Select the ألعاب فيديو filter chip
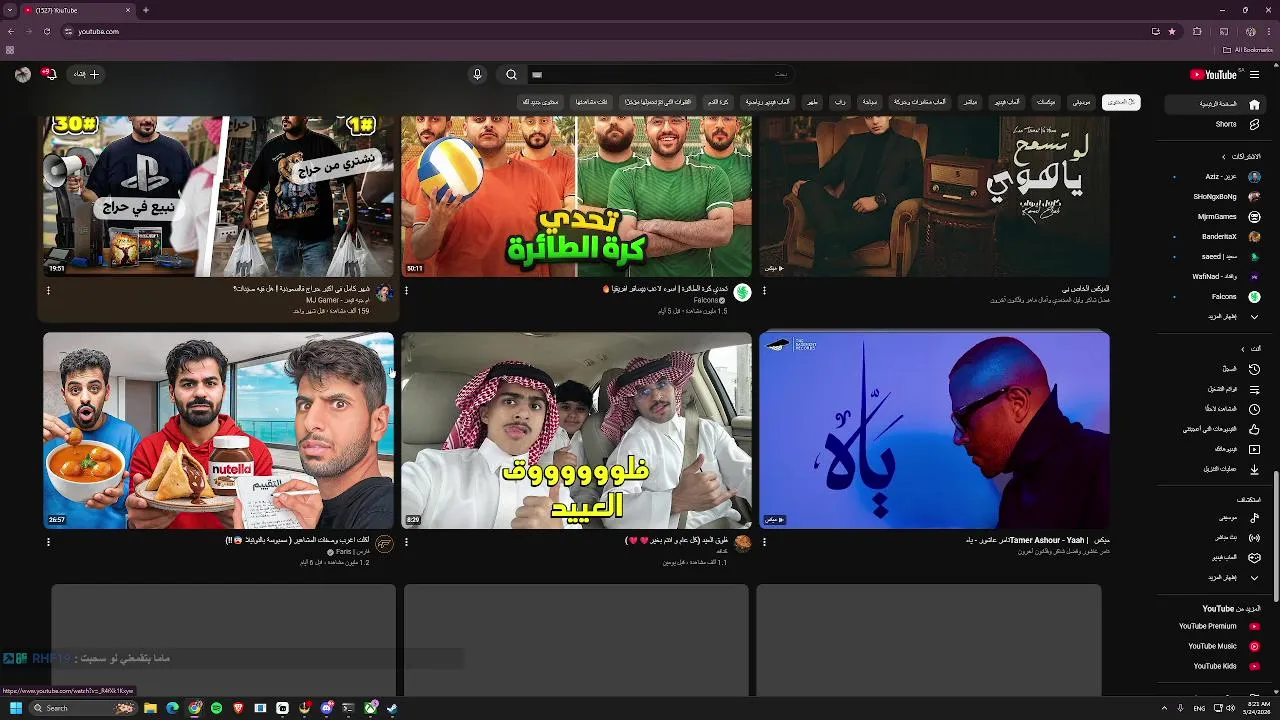Viewport: 1280px width, 720px height. (1007, 102)
